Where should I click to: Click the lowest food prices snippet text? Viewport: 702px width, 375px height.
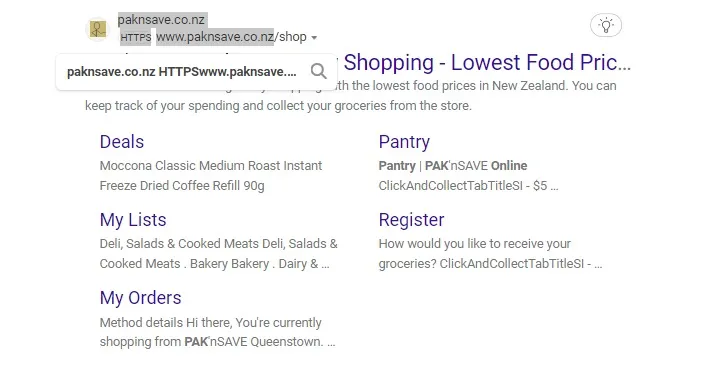point(351,96)
